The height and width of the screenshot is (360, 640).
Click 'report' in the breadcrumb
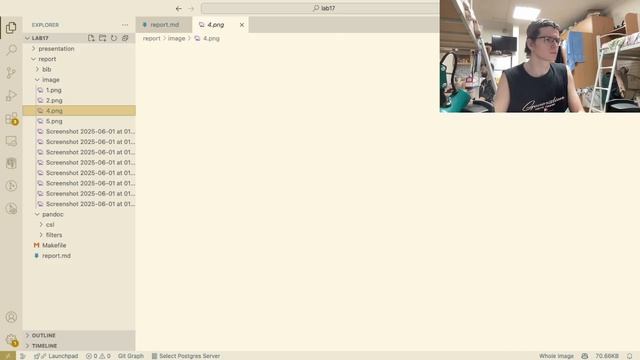(151, 38)
